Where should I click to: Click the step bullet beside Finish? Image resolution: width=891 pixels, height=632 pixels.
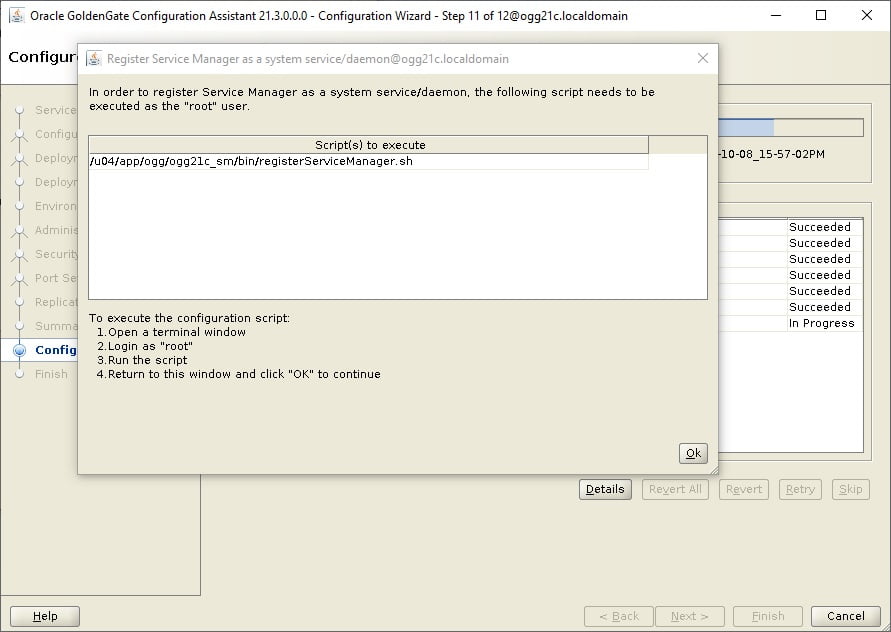(x=19, y=374)
